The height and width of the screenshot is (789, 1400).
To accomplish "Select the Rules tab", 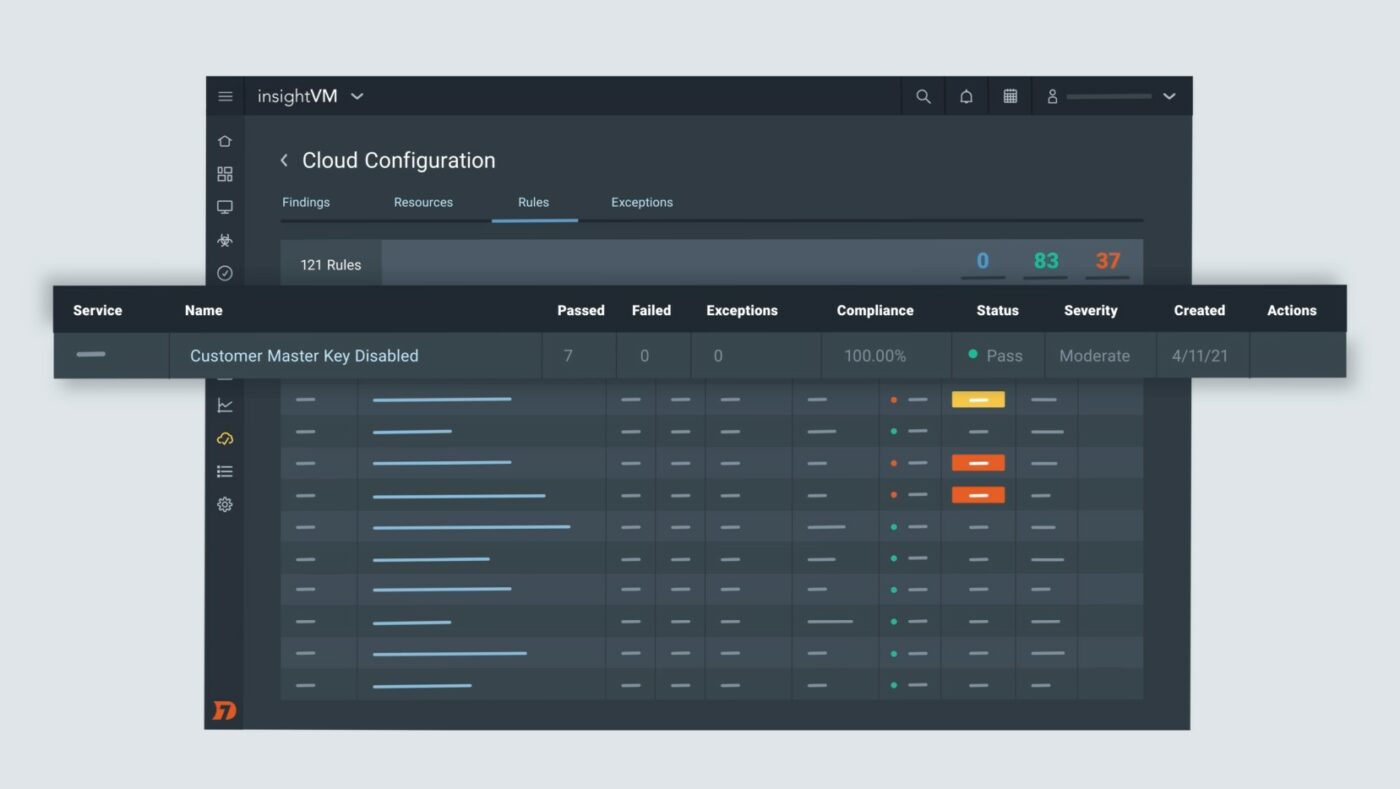I will pyautogui.click(x=533, y=202).
